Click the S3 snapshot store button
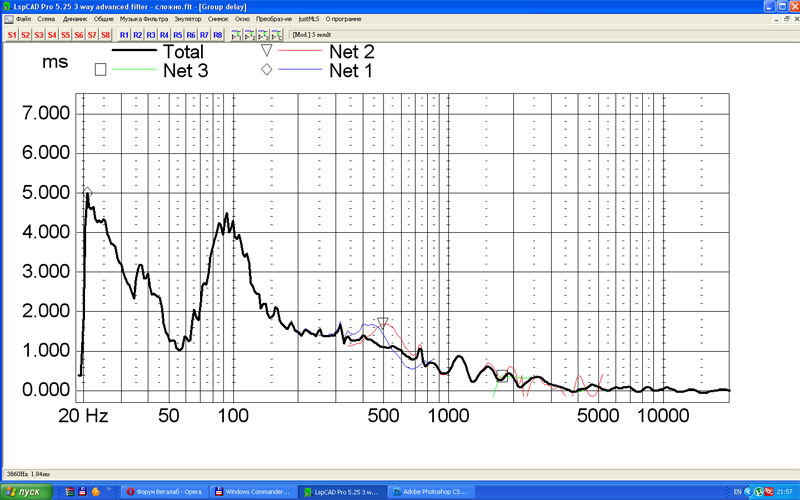Viewport: 800px width, 500px height. click(39, 35)
